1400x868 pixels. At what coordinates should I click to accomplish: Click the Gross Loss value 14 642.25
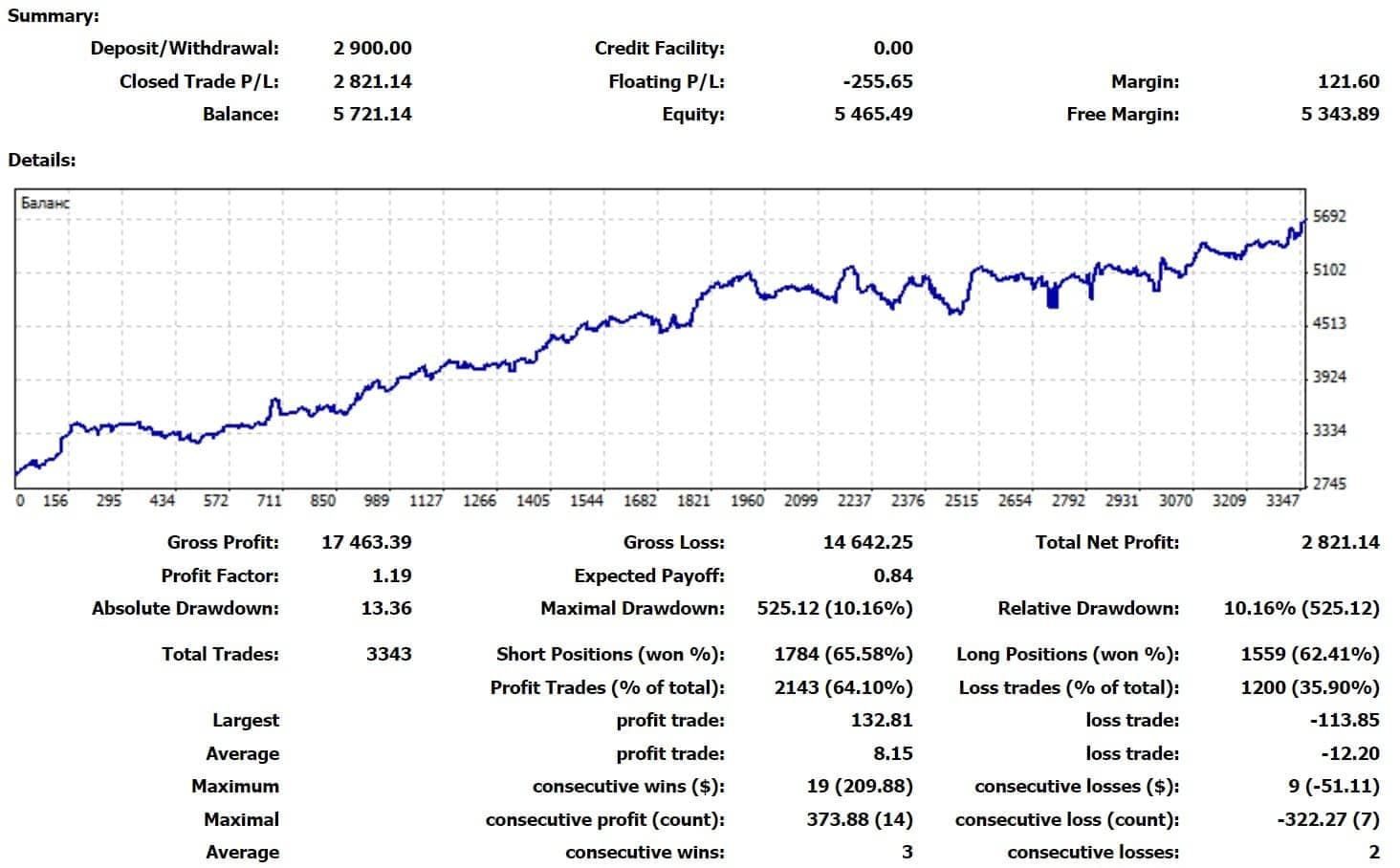(x=867, y=542)
